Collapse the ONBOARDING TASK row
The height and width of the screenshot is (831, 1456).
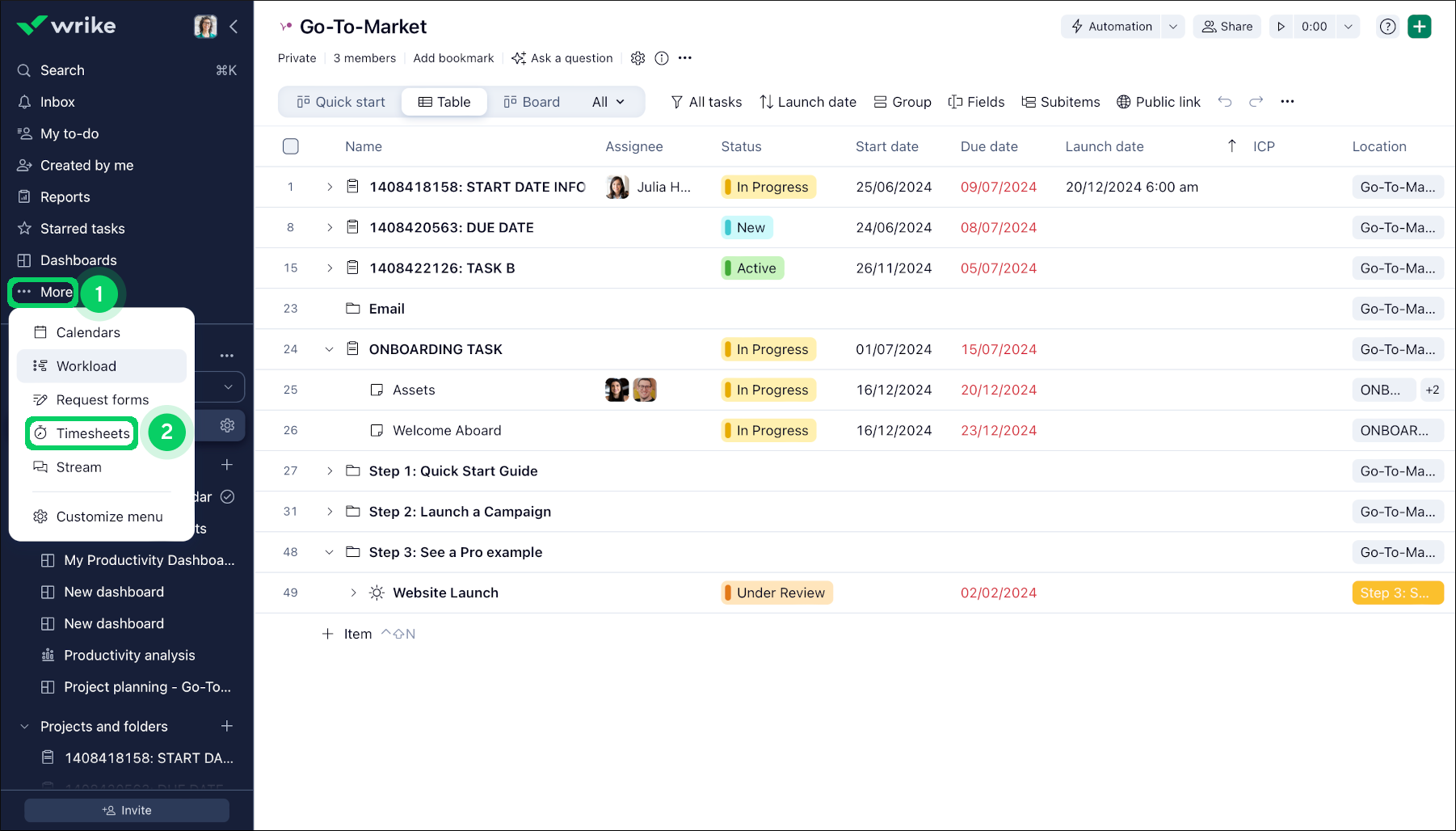coord(330,349)
